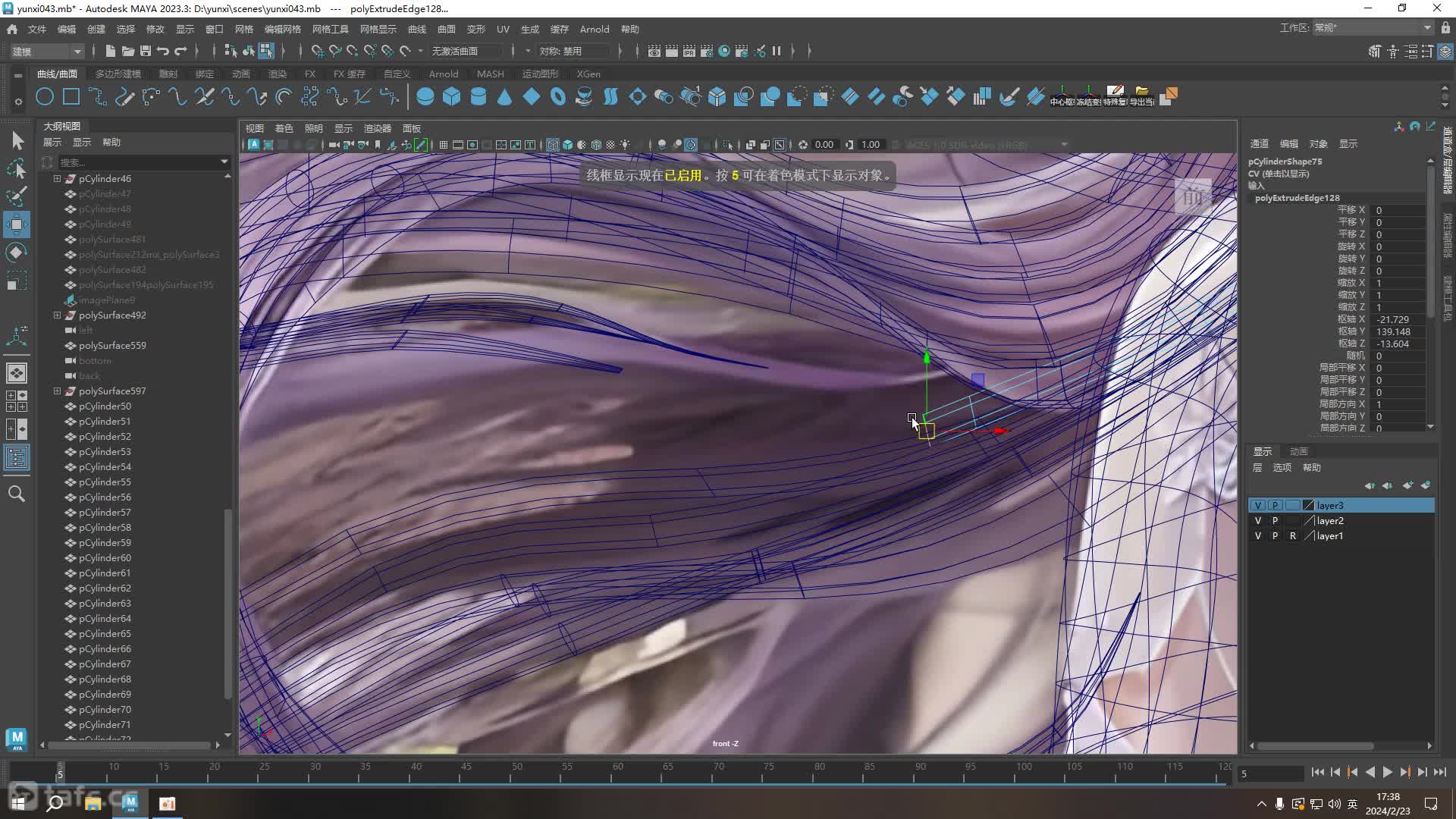Click the viewport grid toggle icon

coord(444,145)
